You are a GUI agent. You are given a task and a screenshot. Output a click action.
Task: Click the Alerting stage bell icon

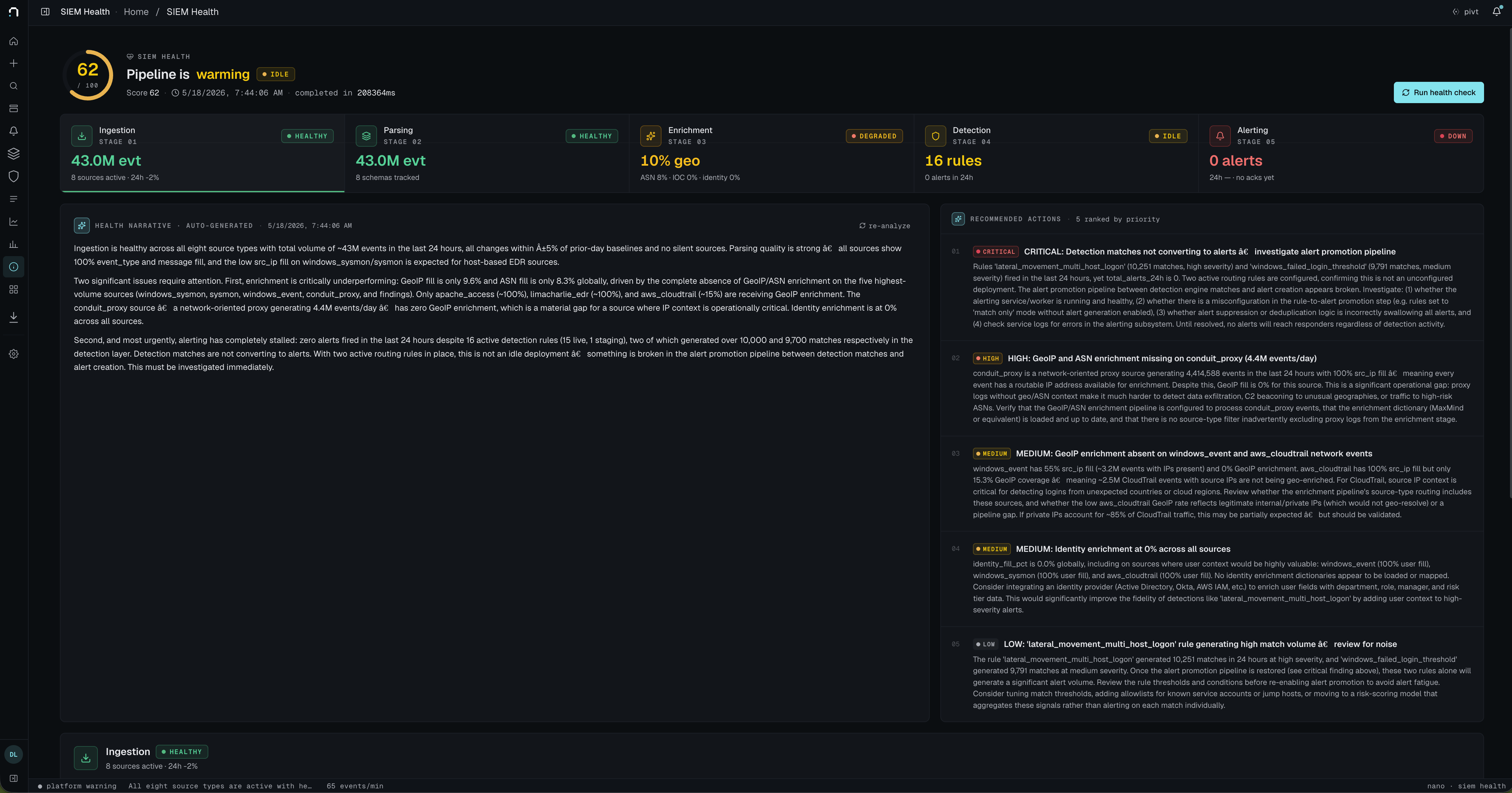pos(1220,136)
